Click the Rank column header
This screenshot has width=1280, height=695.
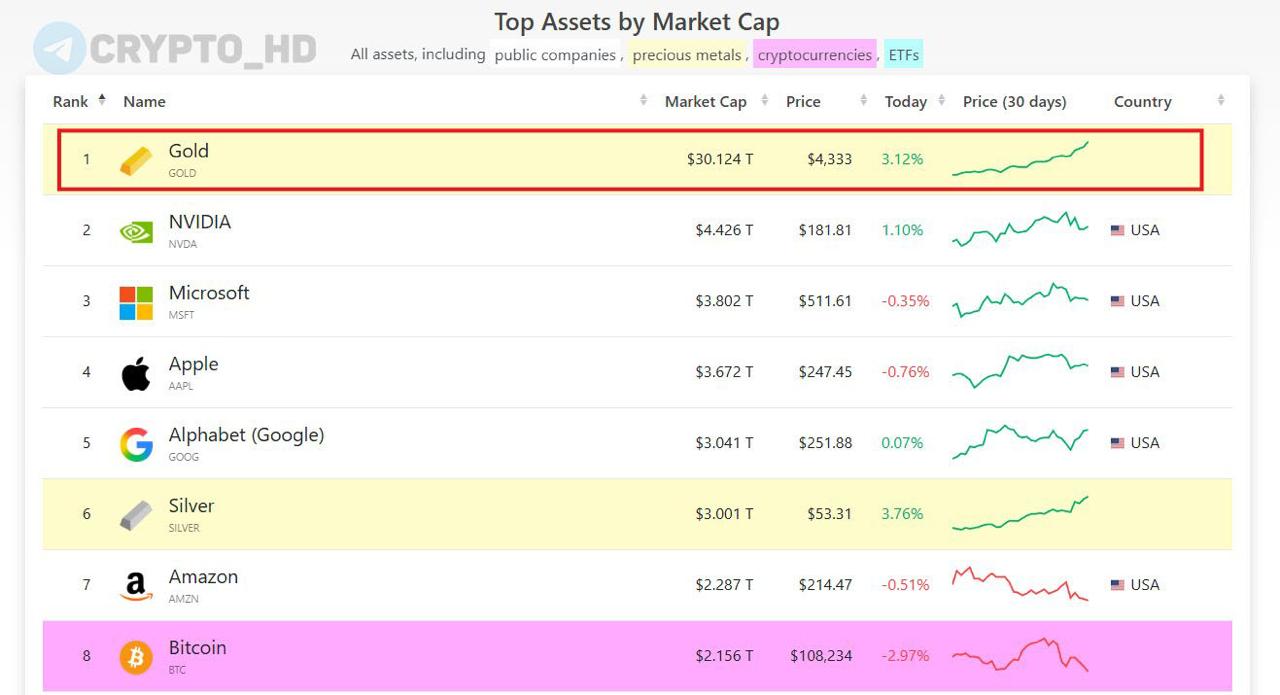71,102
